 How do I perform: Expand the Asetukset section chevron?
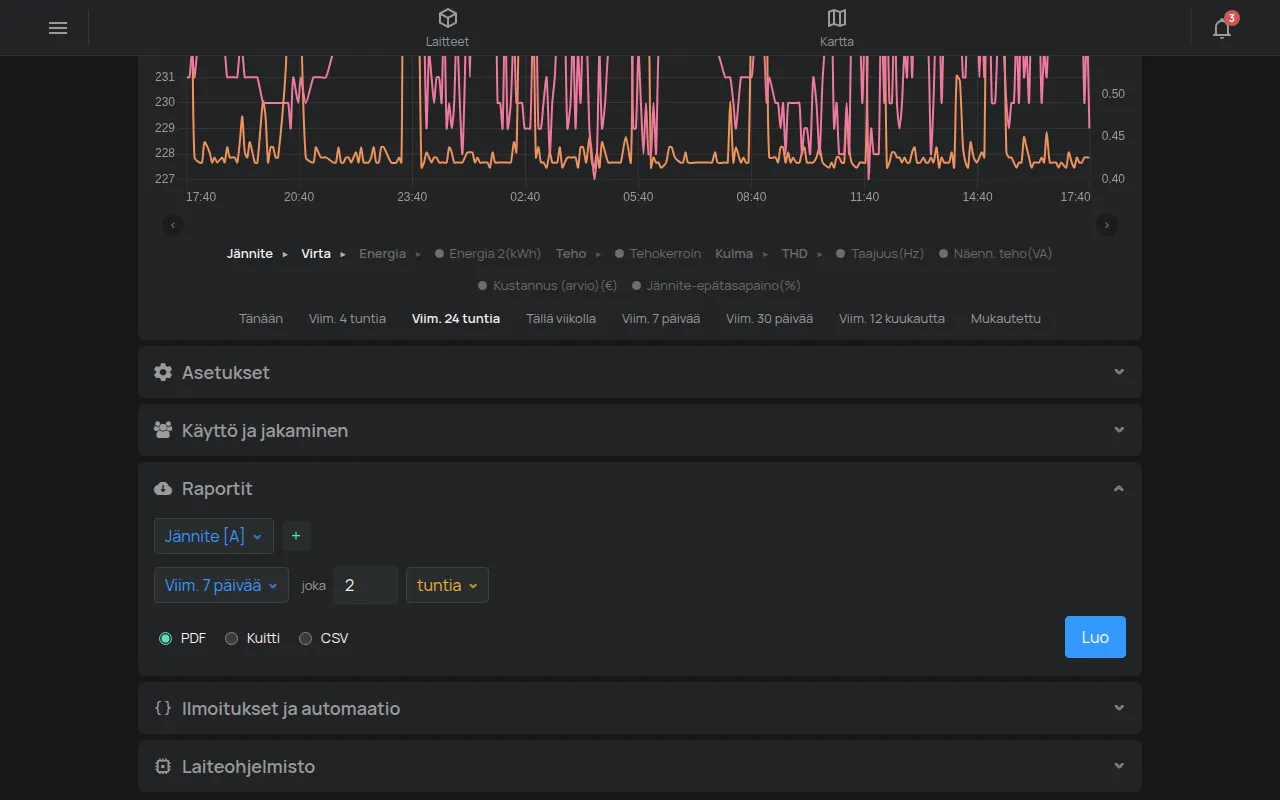[x=1119, y=372]
